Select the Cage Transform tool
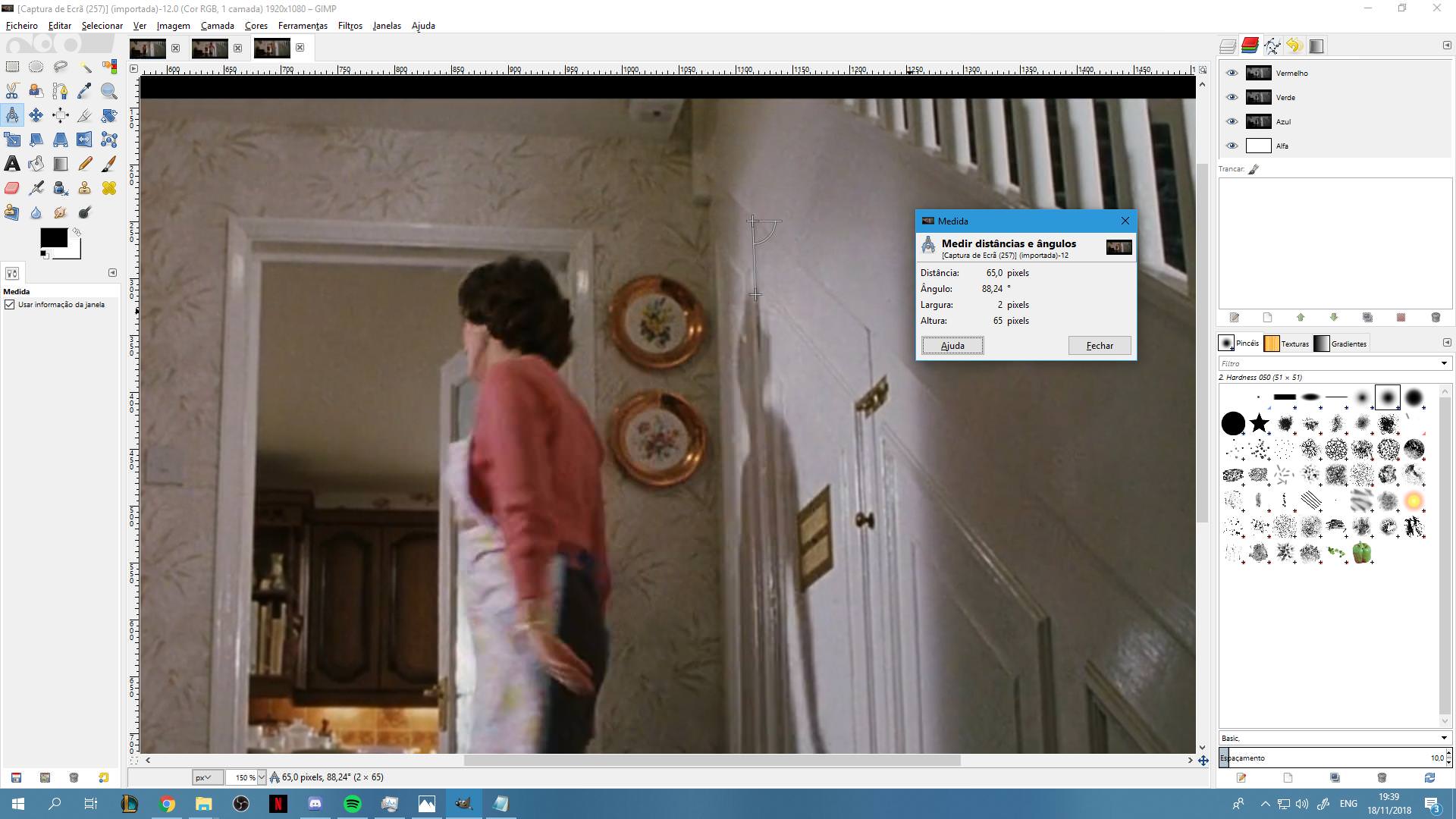The width and height of the screenshot is (1456, 819). click(109, 140)
